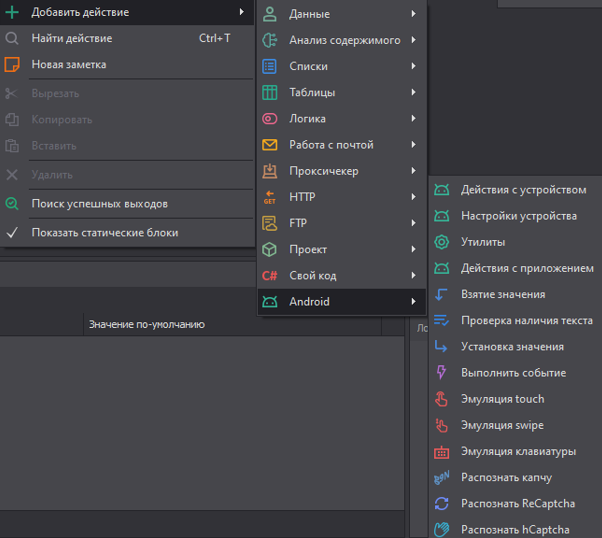Click the captcha text icon for Распознать капчу

pyautogui.click(x=442, y=477)
